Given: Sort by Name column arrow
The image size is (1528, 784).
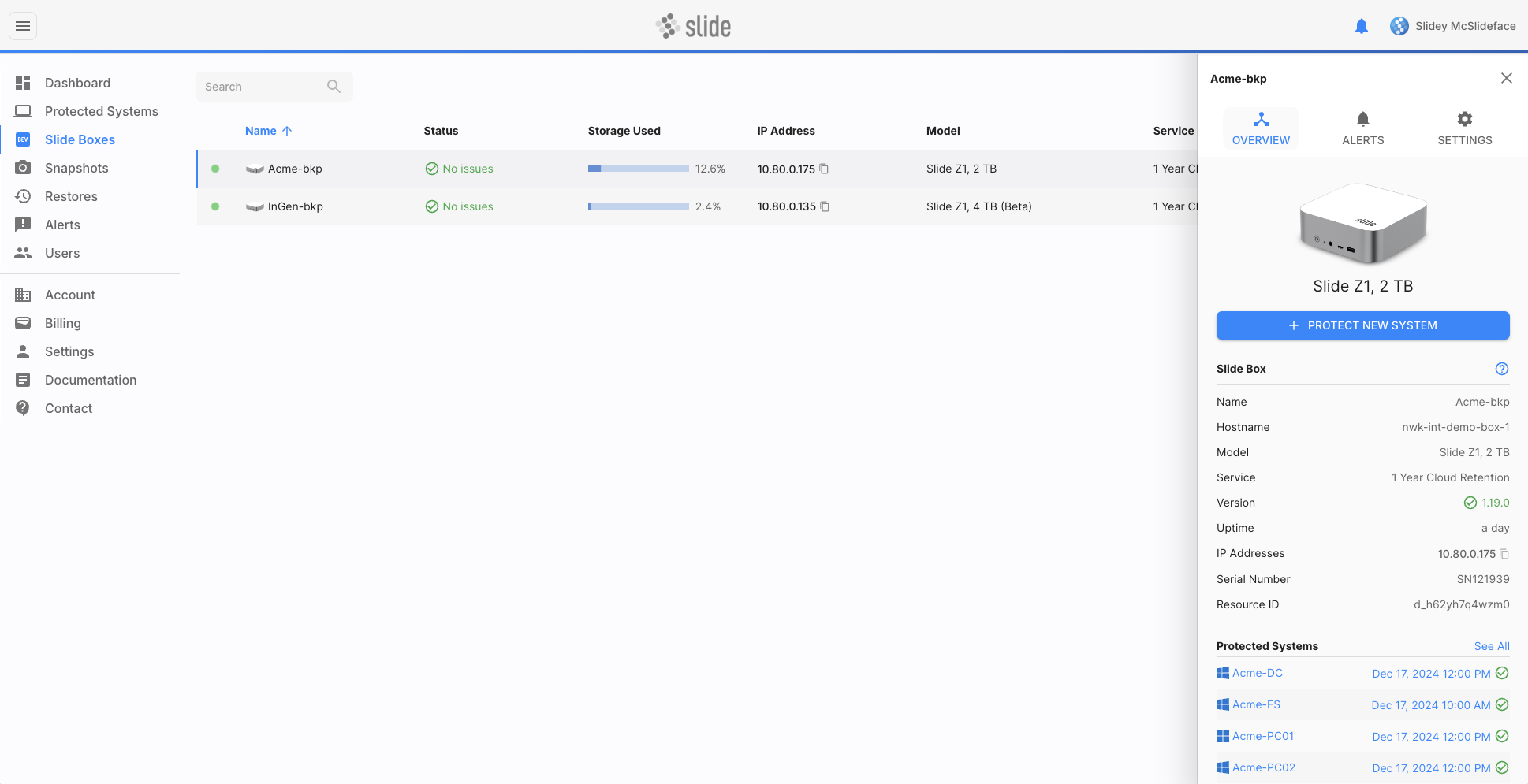Looking at the screenshot, I should [287, 131].
